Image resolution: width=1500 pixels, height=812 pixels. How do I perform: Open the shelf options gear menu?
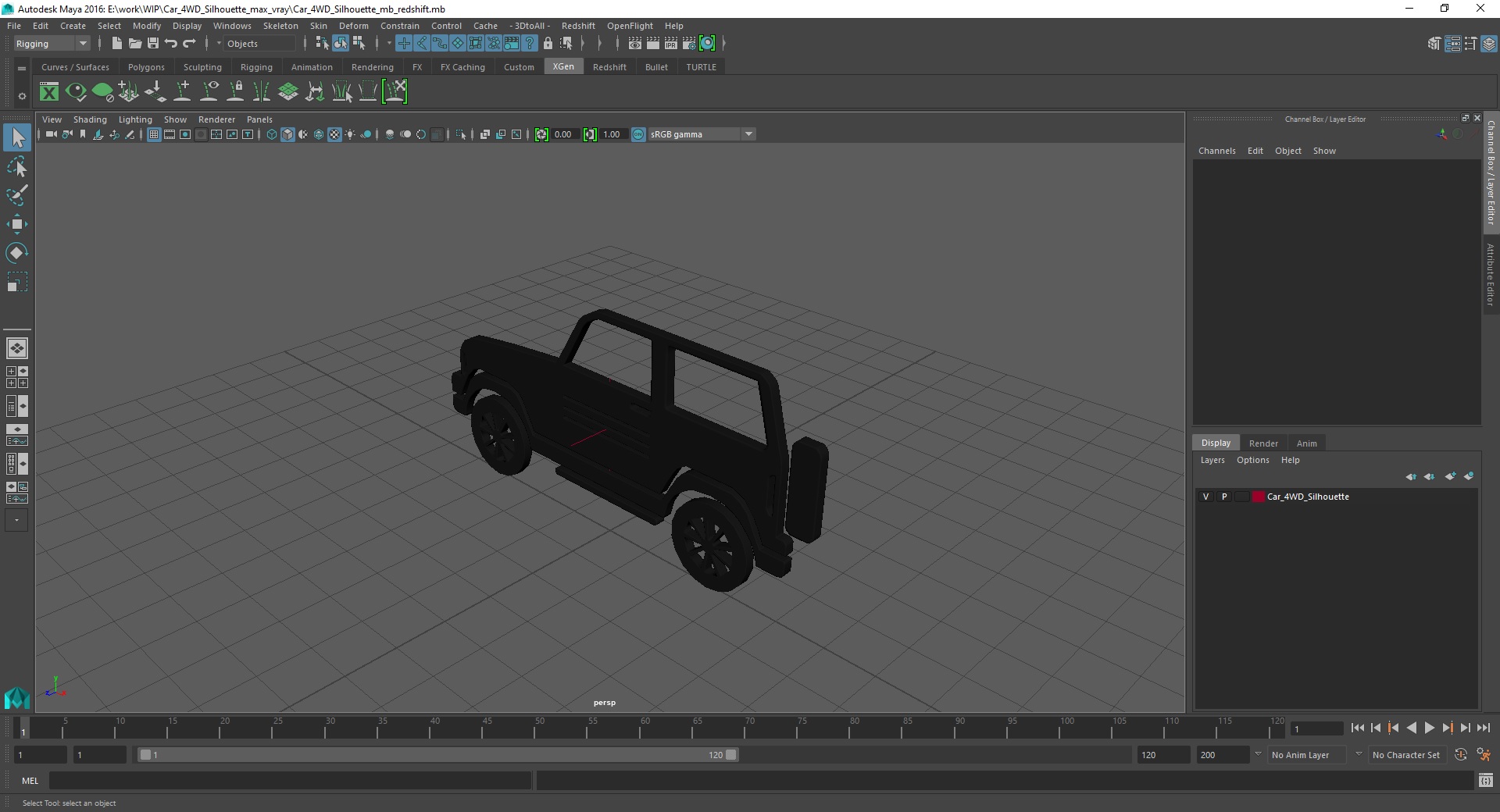22,96
